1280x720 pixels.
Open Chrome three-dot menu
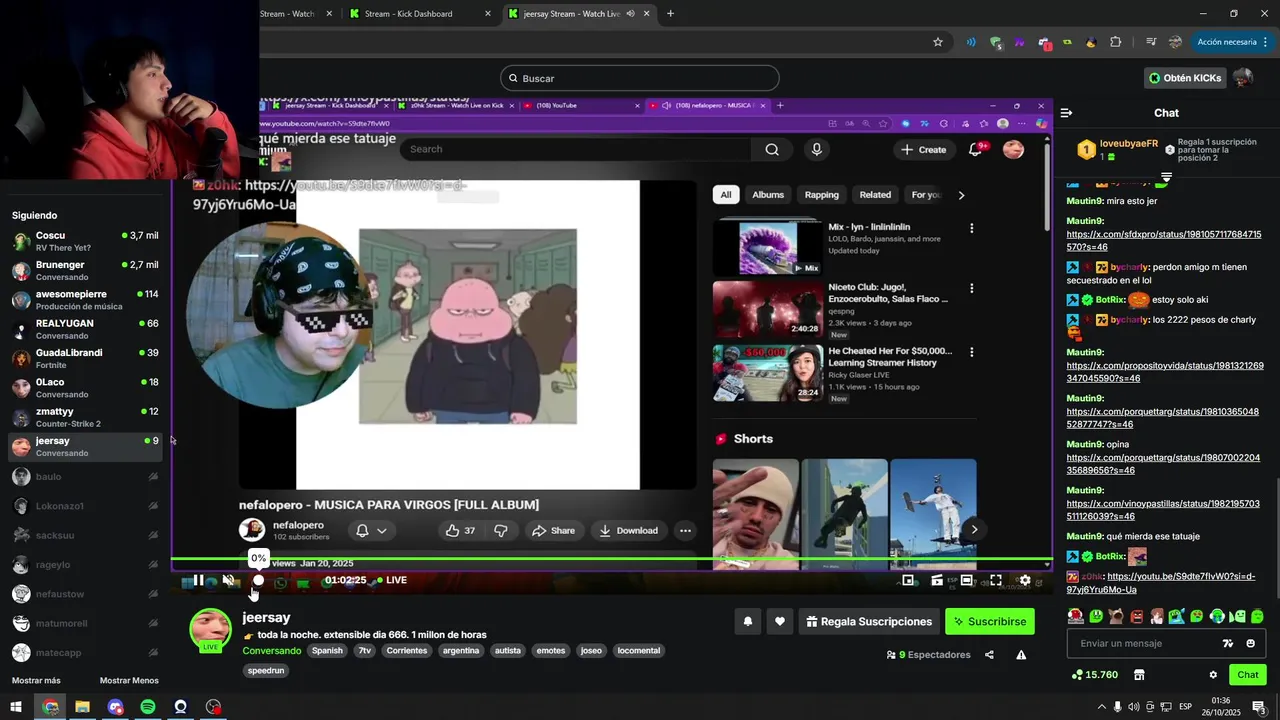[x=1267, y=42]
